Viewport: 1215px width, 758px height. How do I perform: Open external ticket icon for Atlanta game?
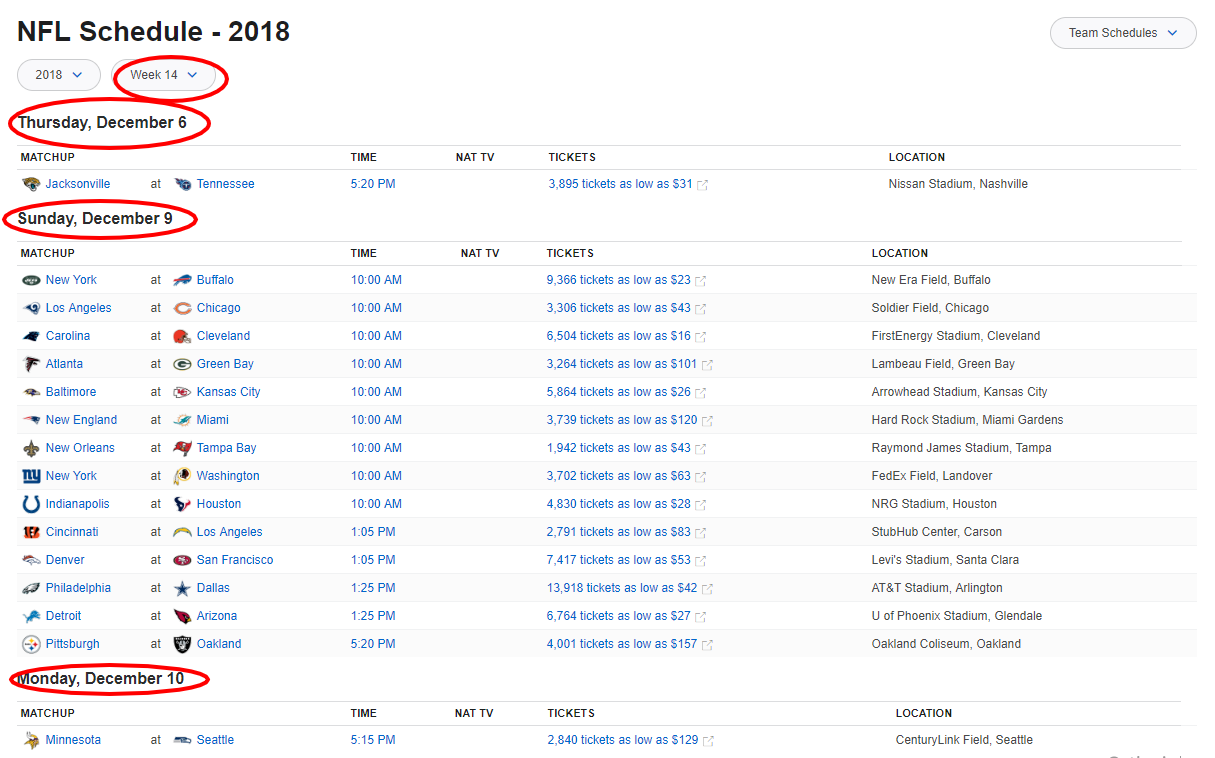(708, 365)
